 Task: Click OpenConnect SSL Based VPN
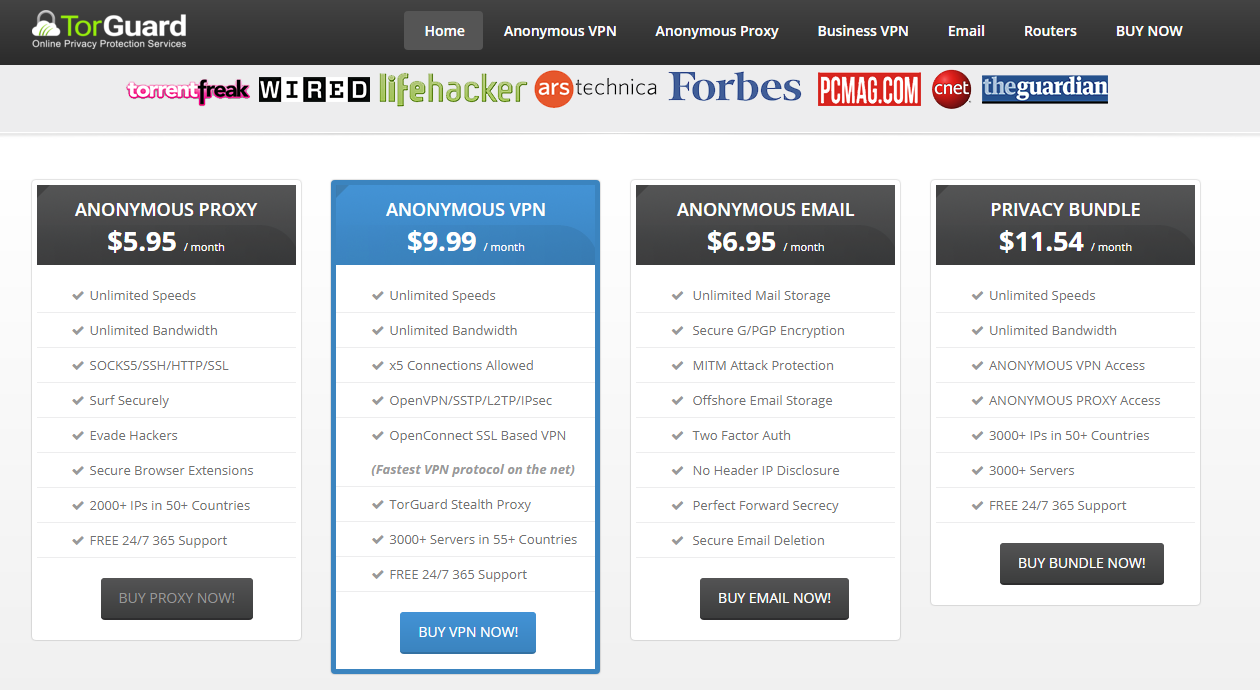click(x=477, y=435)
